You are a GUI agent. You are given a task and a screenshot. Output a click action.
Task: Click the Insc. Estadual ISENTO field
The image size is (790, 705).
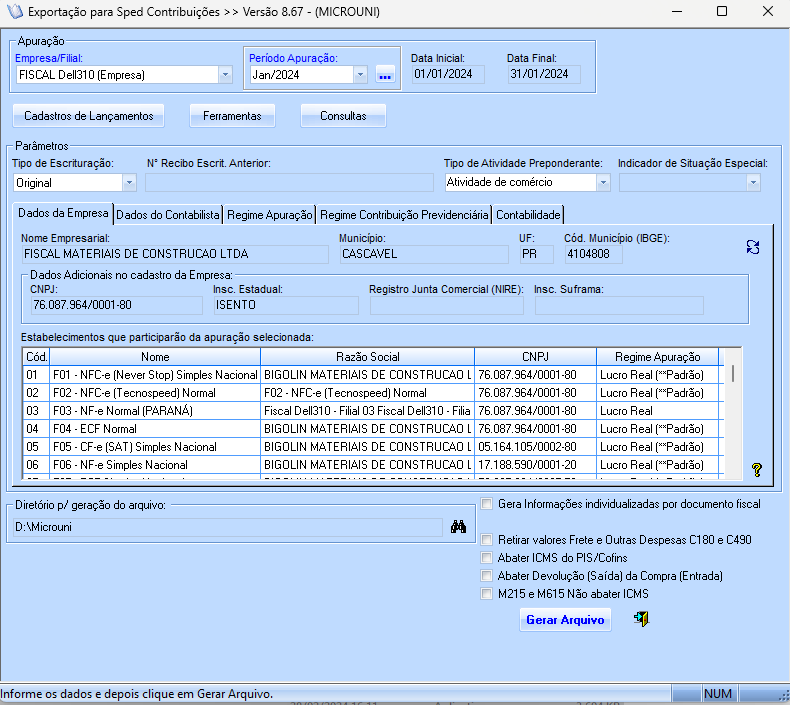click(286, 305)
